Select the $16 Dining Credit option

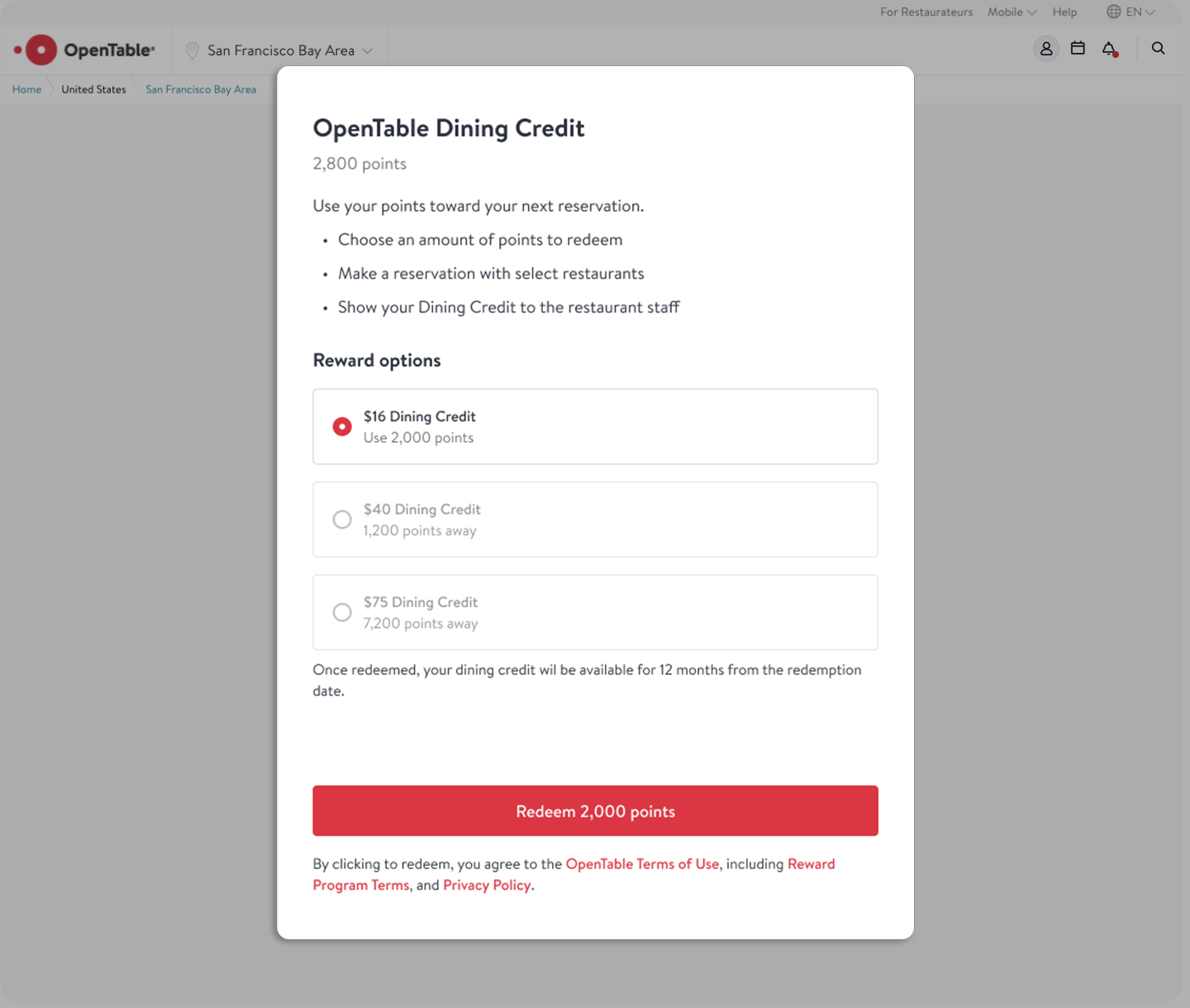click(x=595, y=426)
